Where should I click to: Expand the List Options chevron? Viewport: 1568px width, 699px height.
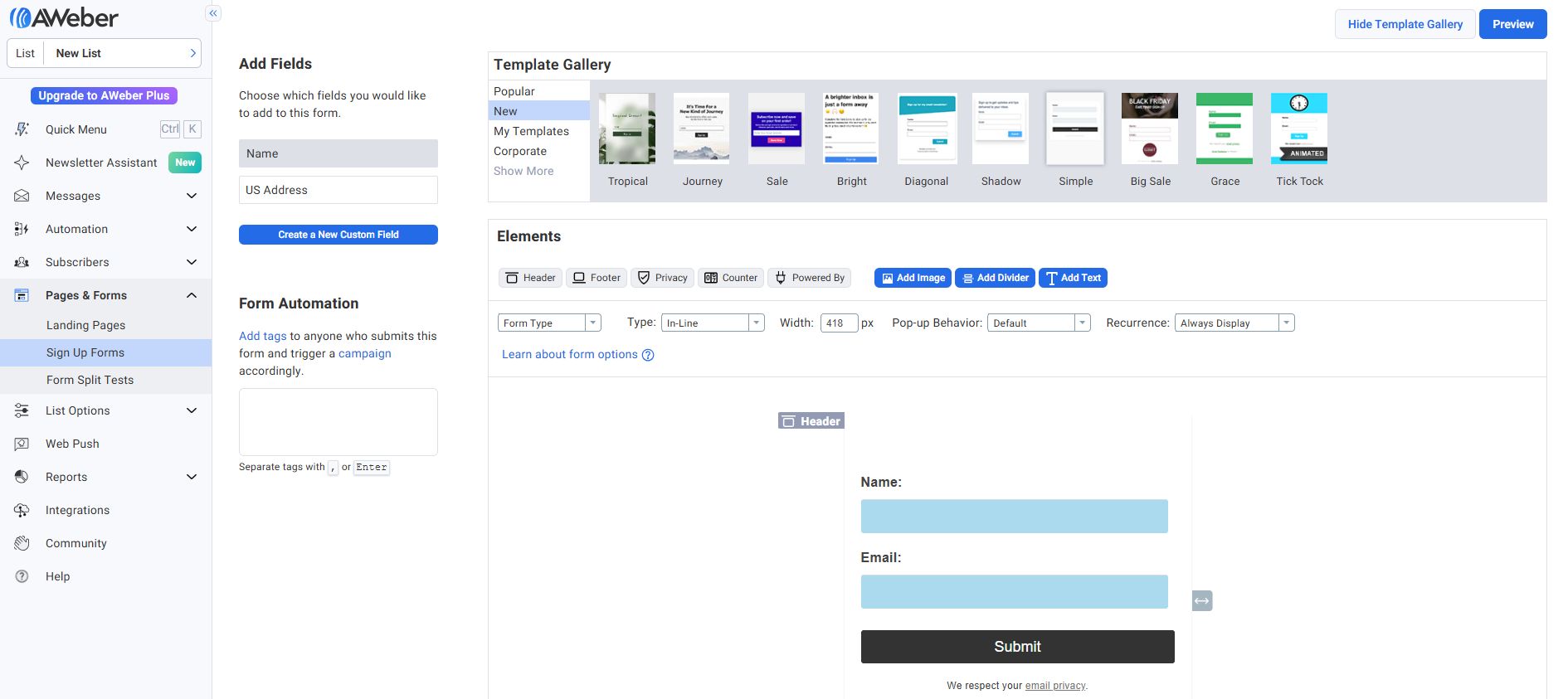192,410
